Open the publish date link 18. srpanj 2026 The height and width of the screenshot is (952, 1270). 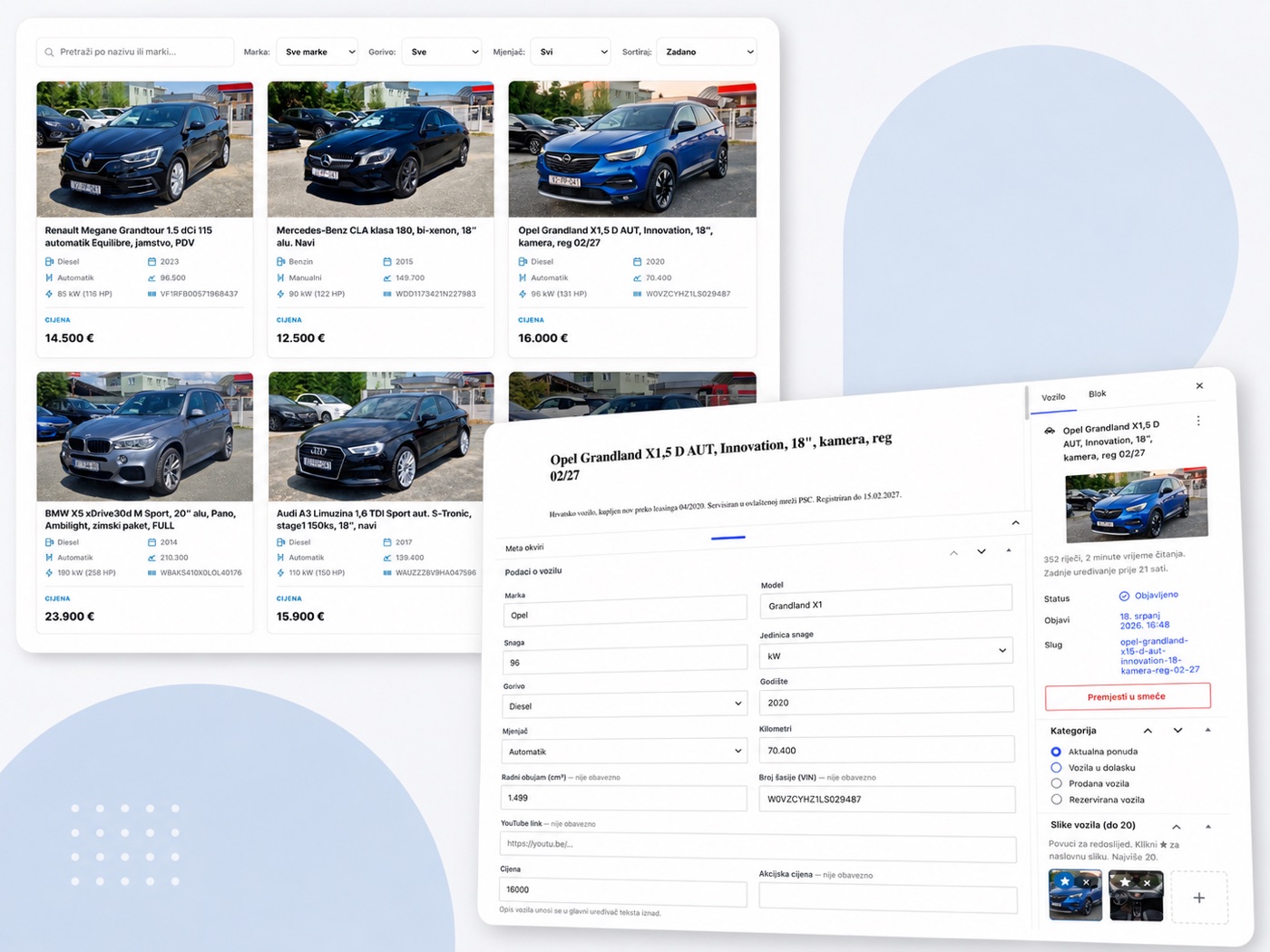pyautogui.click(x=1145, y=620)
